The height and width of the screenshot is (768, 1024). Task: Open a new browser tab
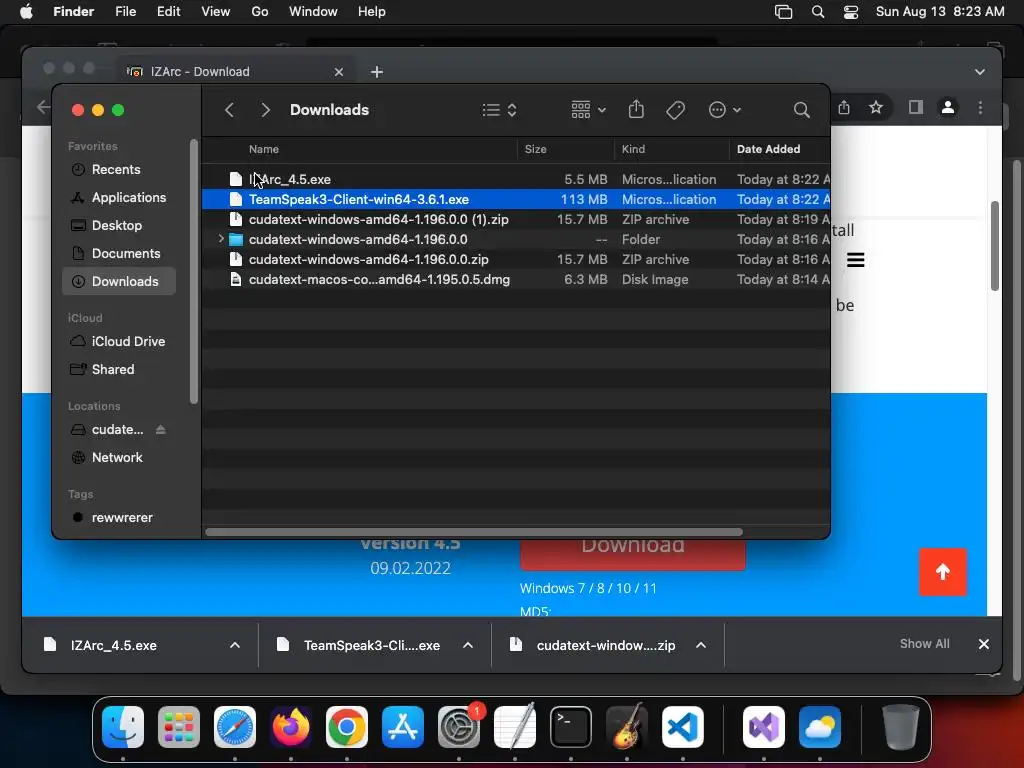point(377,72)
